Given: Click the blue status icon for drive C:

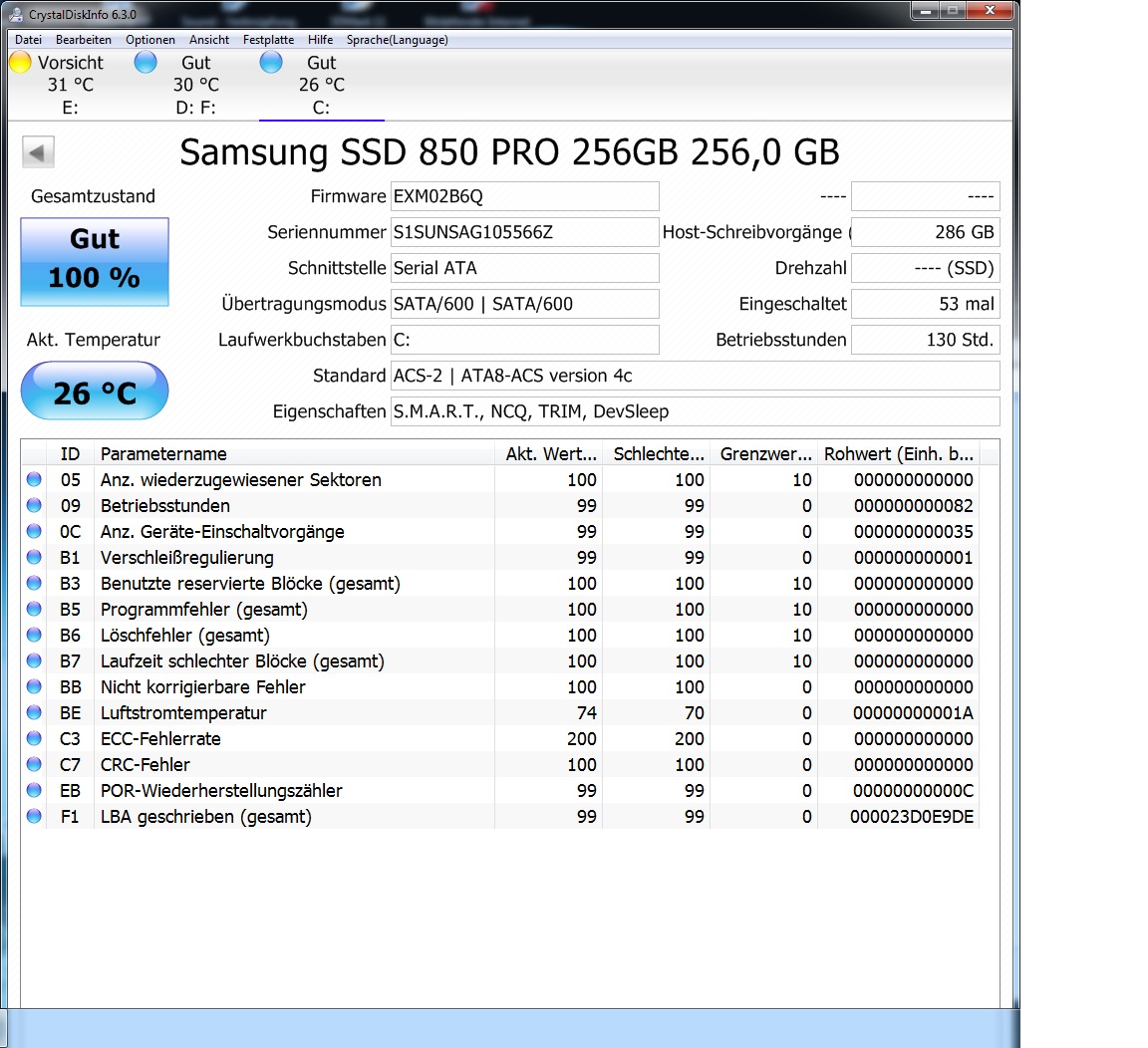Looking at the screenshot, I should click(271, 63).
